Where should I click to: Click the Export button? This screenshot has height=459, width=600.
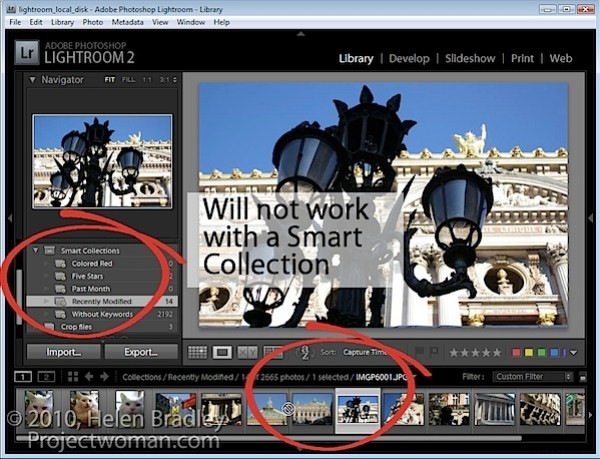point(141,352)
